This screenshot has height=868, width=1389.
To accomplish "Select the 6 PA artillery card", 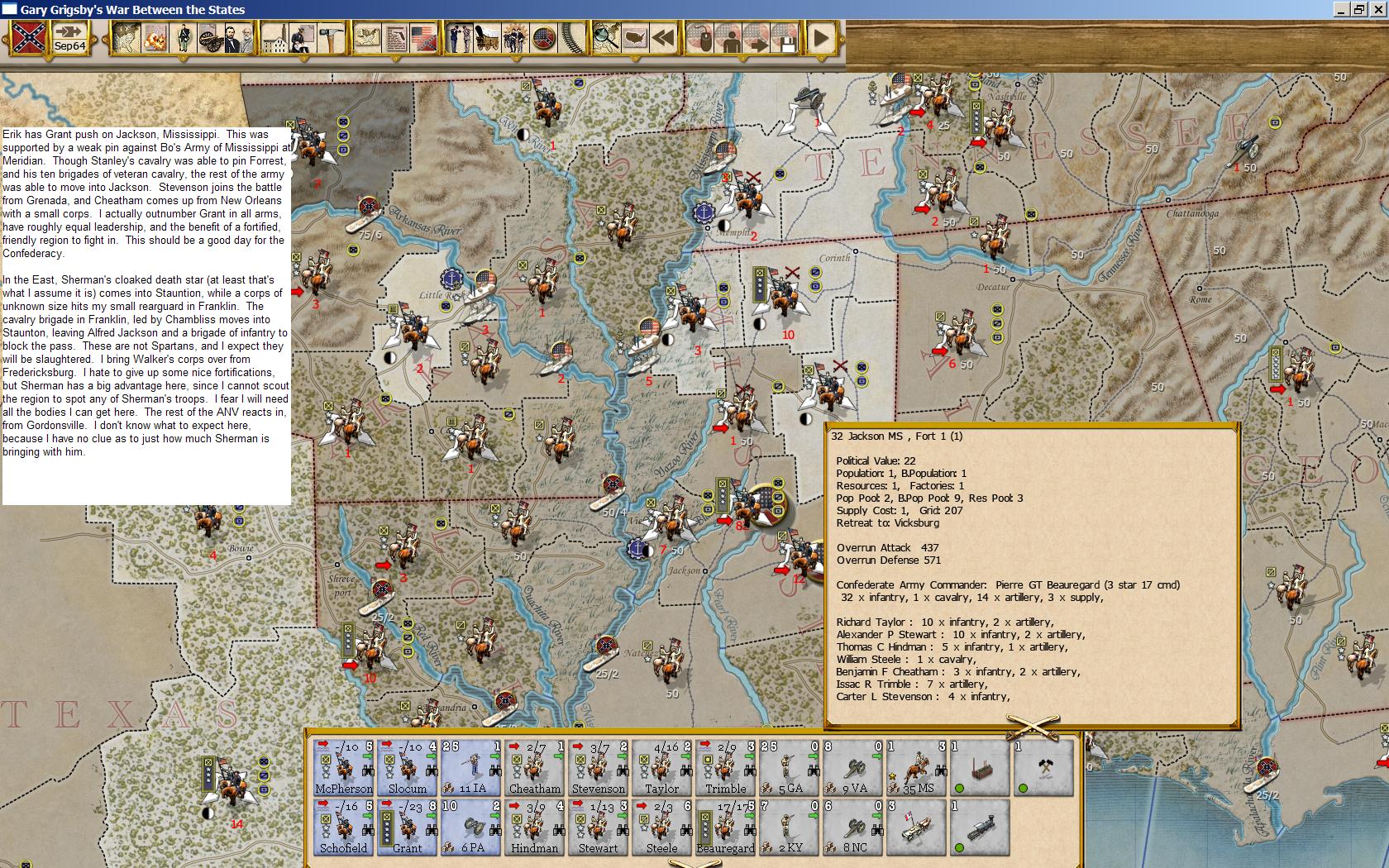I will pos(471,827).
